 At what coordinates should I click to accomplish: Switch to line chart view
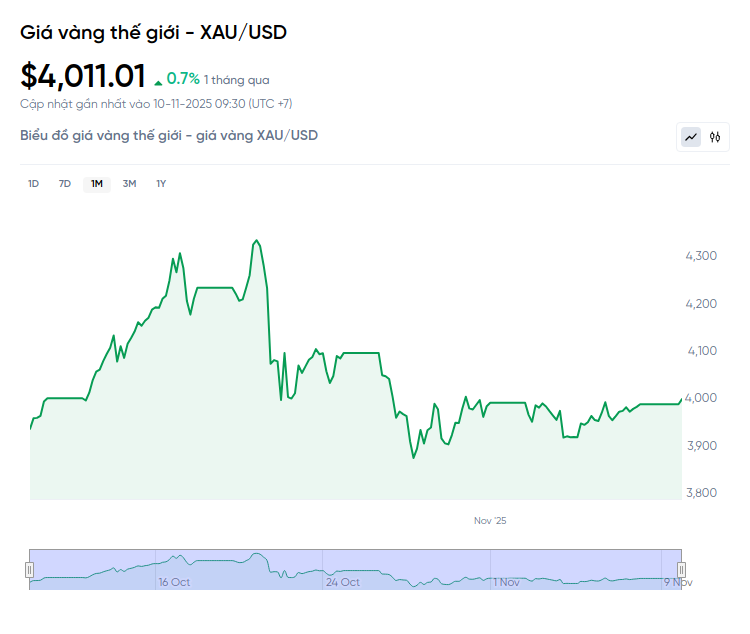691,137
